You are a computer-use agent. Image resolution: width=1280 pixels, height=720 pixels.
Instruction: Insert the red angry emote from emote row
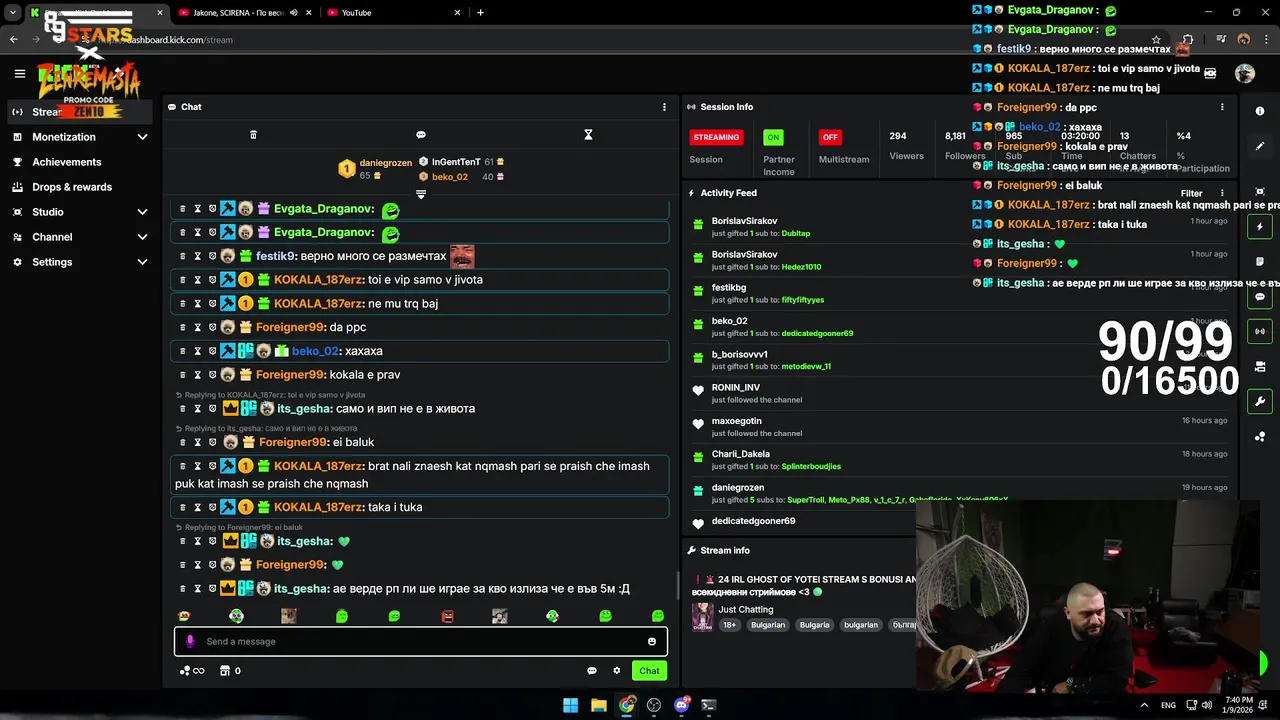pos(447,616)
